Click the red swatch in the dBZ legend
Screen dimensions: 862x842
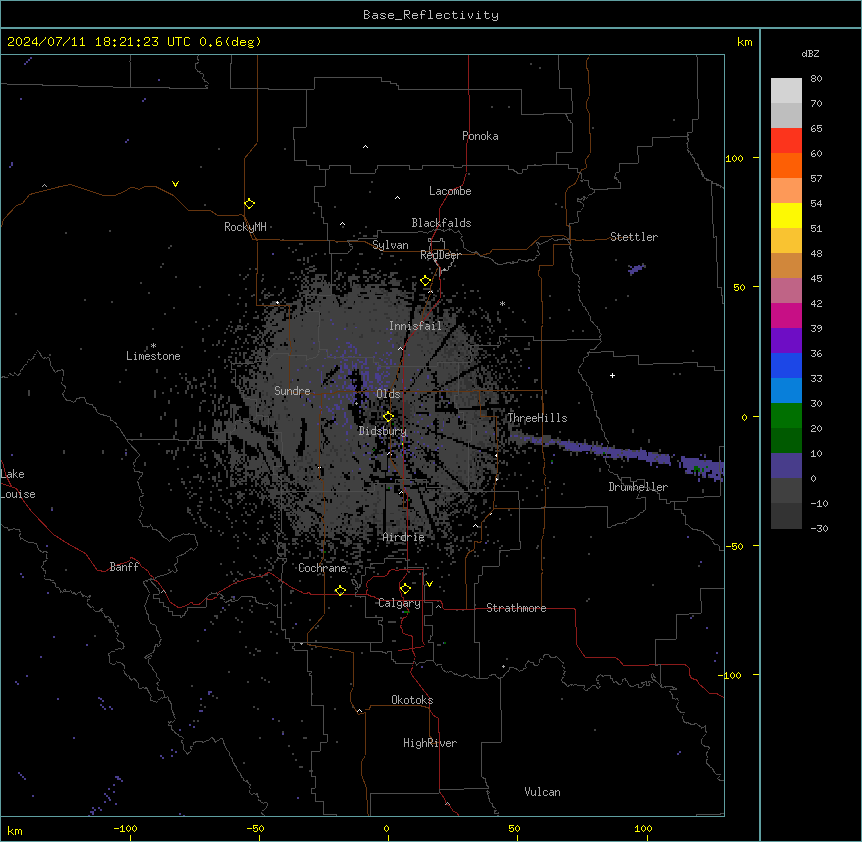pos(786,140)
